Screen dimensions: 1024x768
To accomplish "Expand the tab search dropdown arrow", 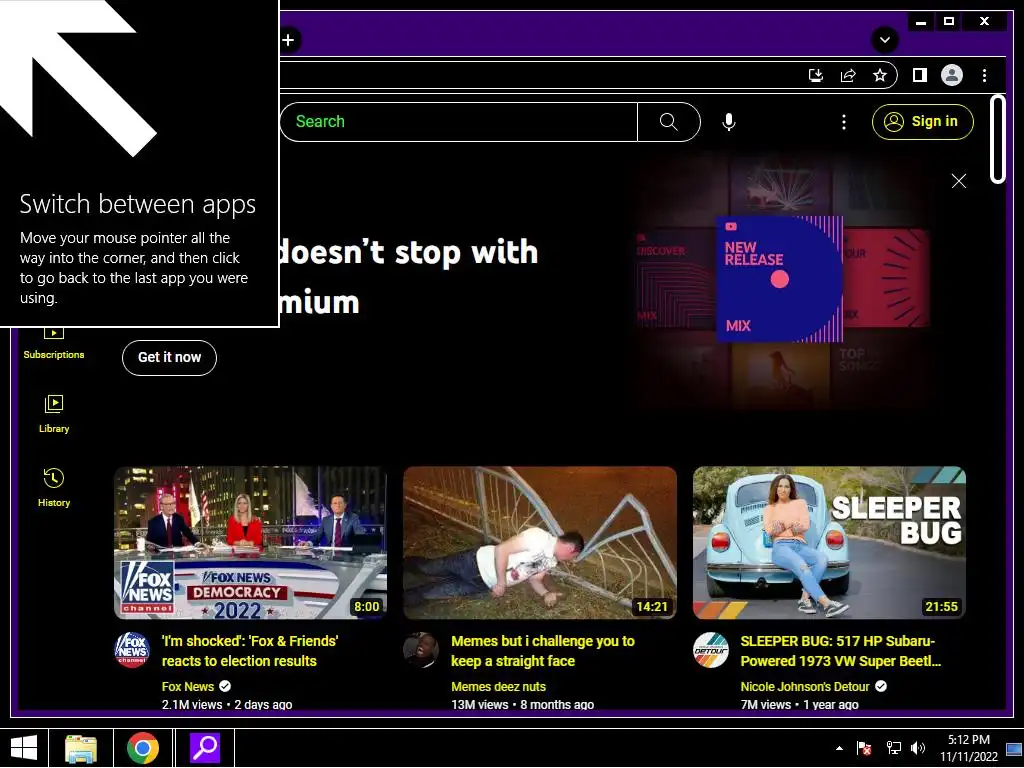I will (884, 40).
